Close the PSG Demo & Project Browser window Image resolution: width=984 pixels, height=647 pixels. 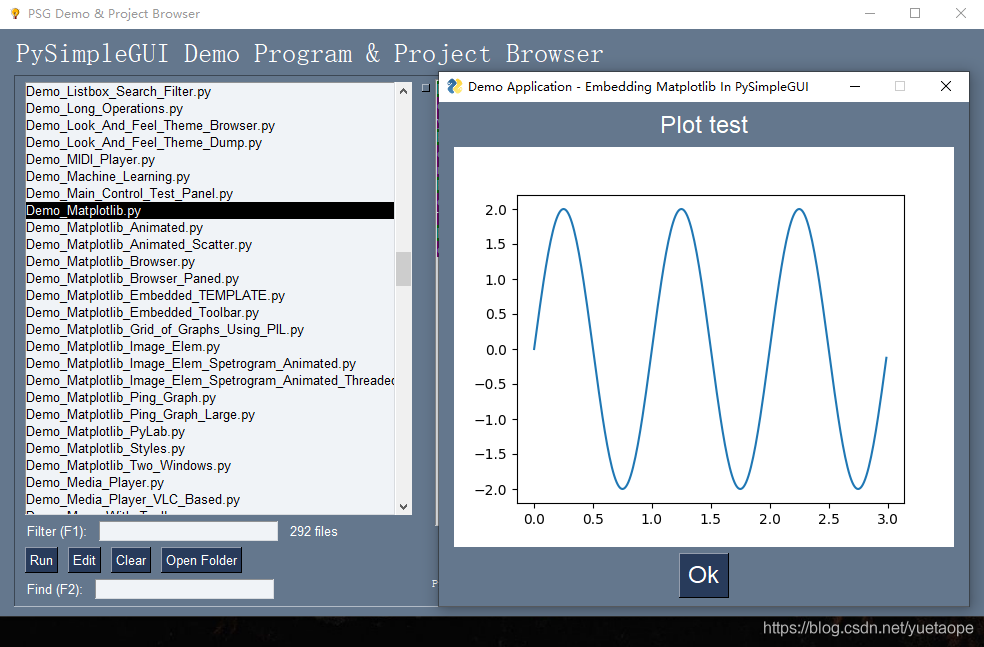coord(961,13)
